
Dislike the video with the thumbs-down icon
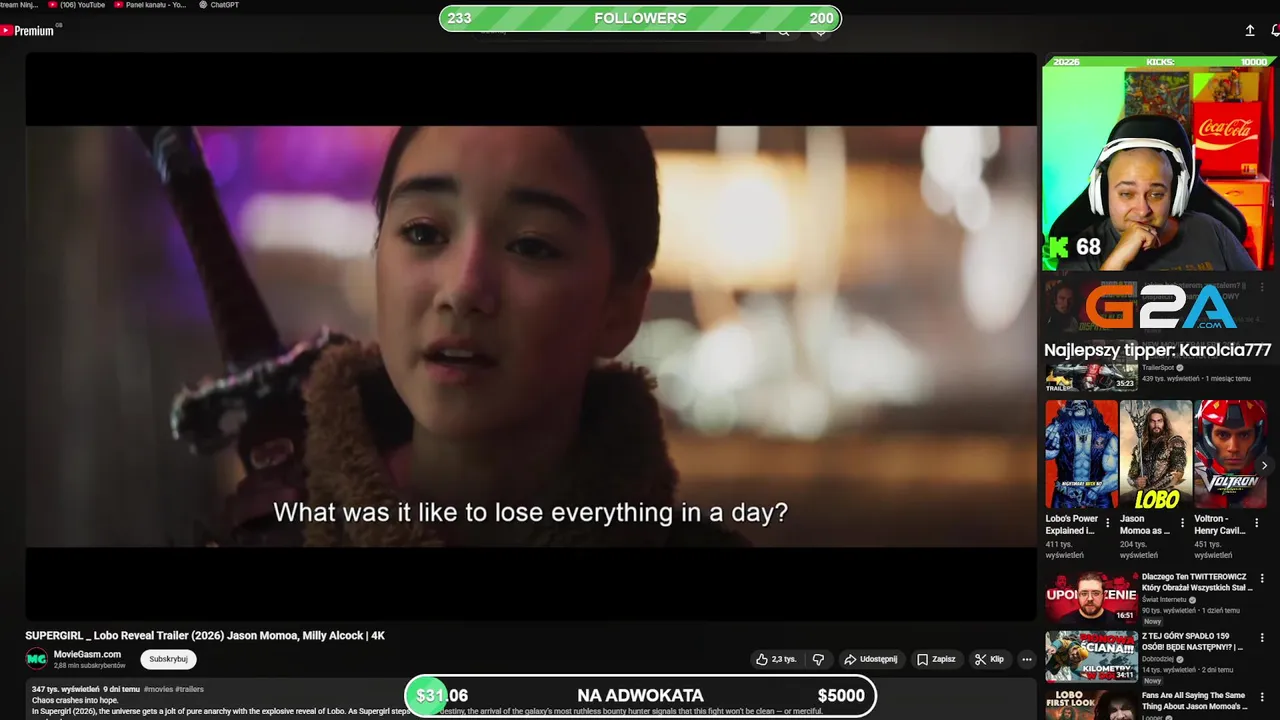(818, 660)
